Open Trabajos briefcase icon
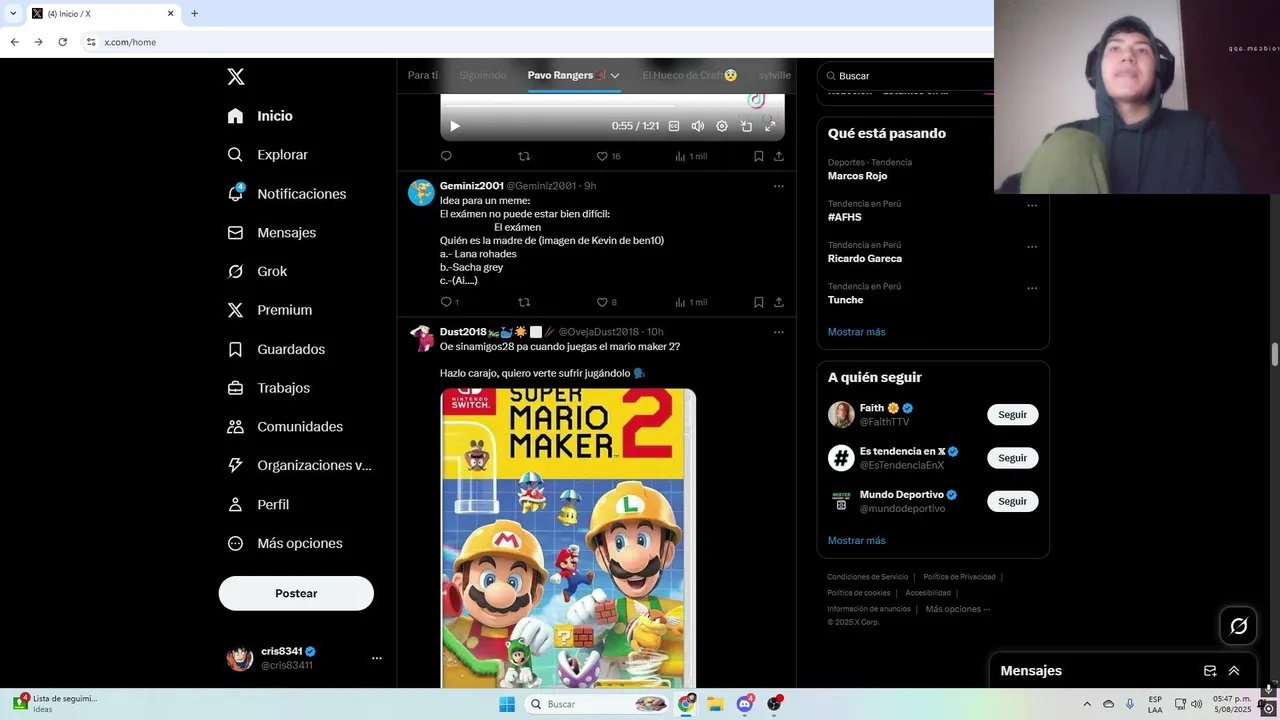This screenshot has width=1280, height=720. point(235,388)
